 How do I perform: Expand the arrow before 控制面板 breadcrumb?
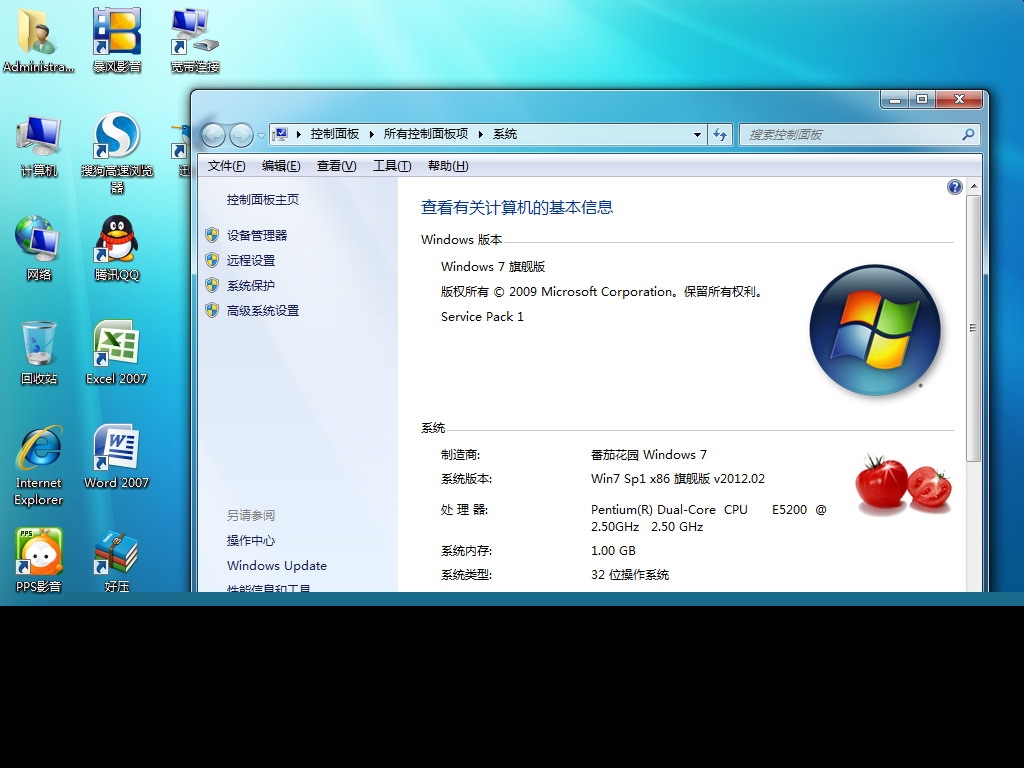pyautogui.click(x=298, y=135)
